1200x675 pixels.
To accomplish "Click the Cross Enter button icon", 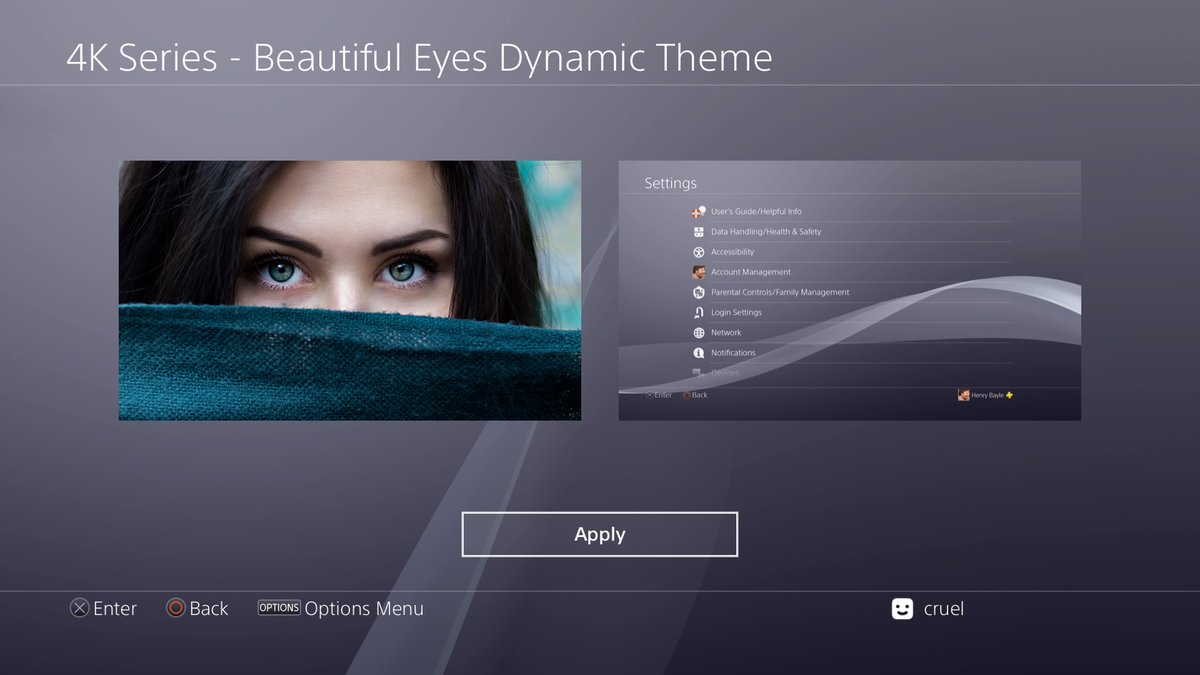I will (79, 608).
